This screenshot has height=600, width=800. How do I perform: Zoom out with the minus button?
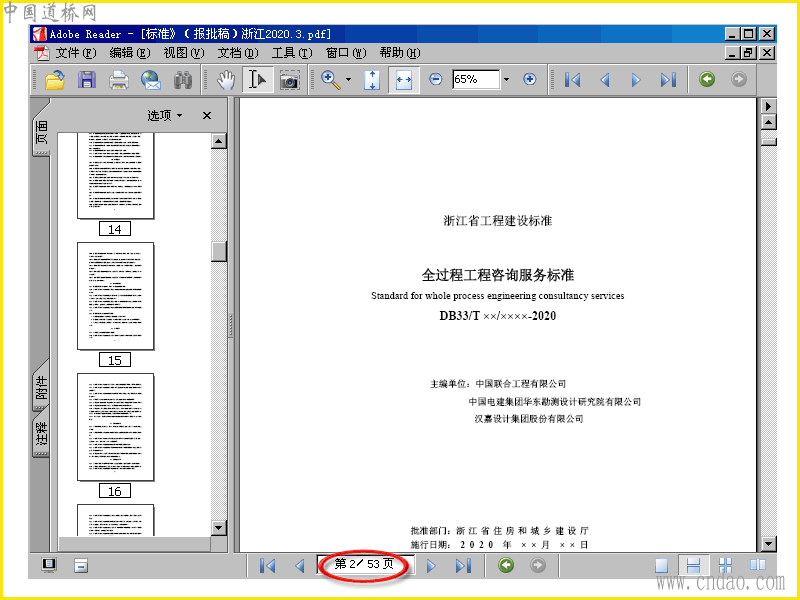click(435, 79)
